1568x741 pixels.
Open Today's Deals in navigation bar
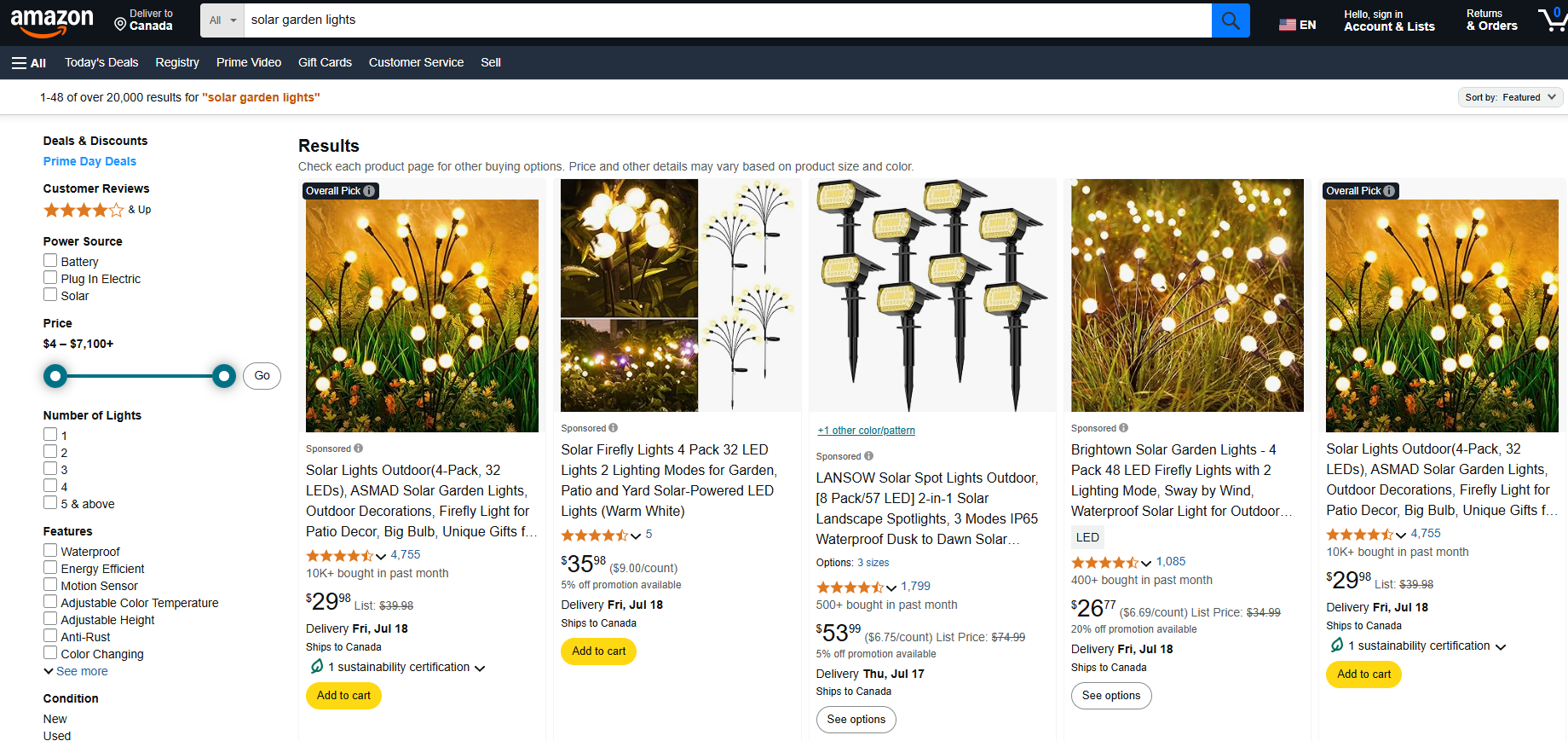[x=101, y=63]
